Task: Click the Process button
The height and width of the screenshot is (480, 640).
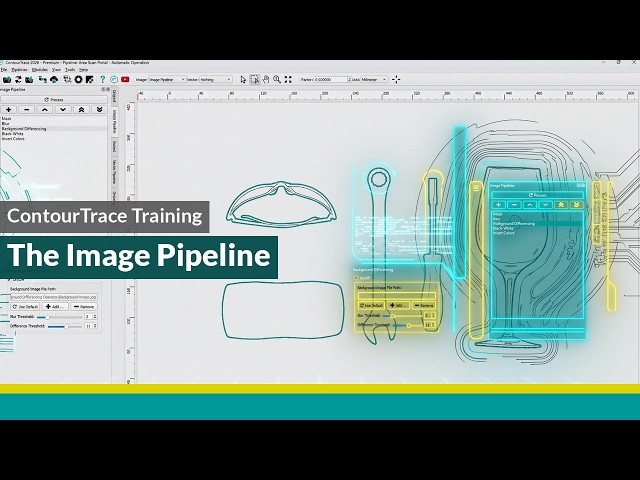Action: 54,100
